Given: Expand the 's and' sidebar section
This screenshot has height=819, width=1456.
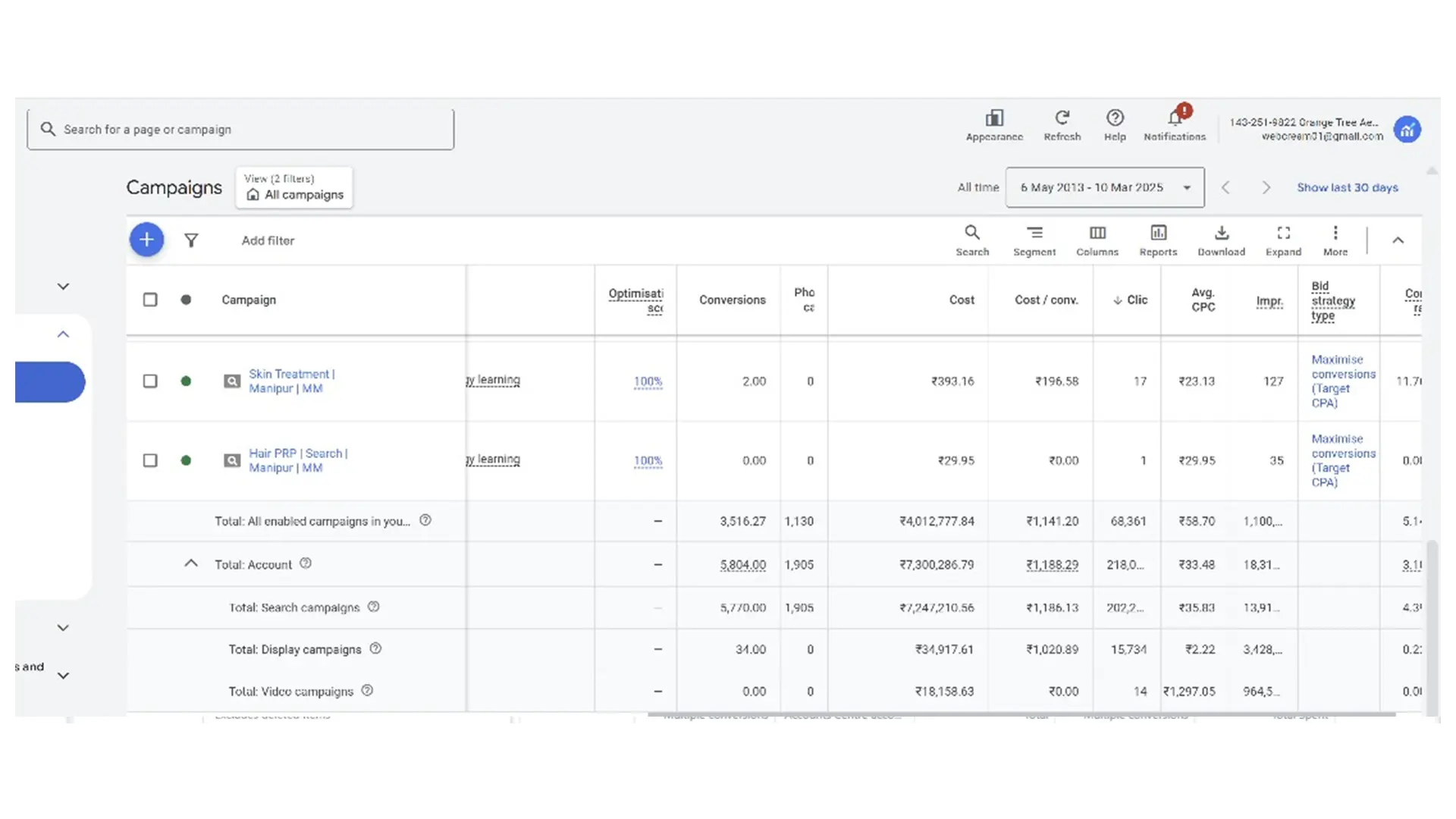Looking at the screenshot, I should tap(64, 675).
